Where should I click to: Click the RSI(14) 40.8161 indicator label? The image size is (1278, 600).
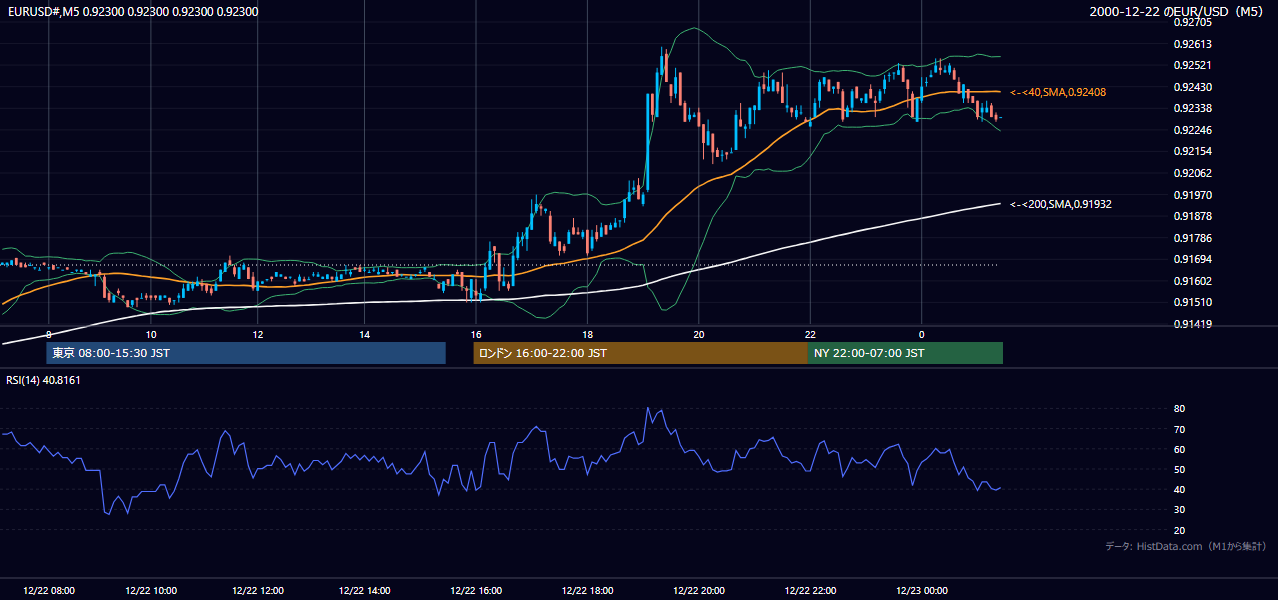pos(44,380)
